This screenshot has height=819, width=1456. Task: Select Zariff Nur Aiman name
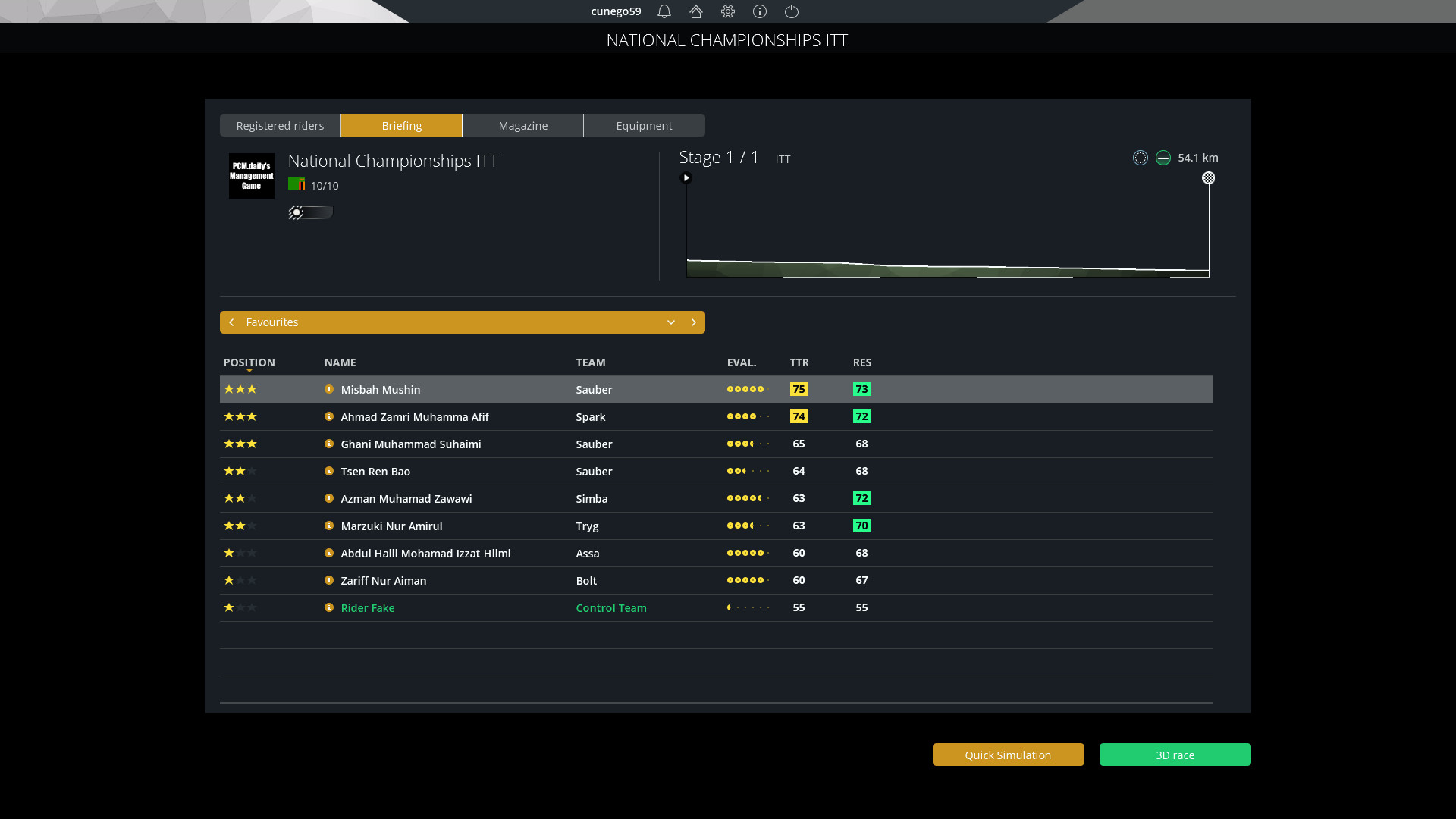click(x=383, y=580)
